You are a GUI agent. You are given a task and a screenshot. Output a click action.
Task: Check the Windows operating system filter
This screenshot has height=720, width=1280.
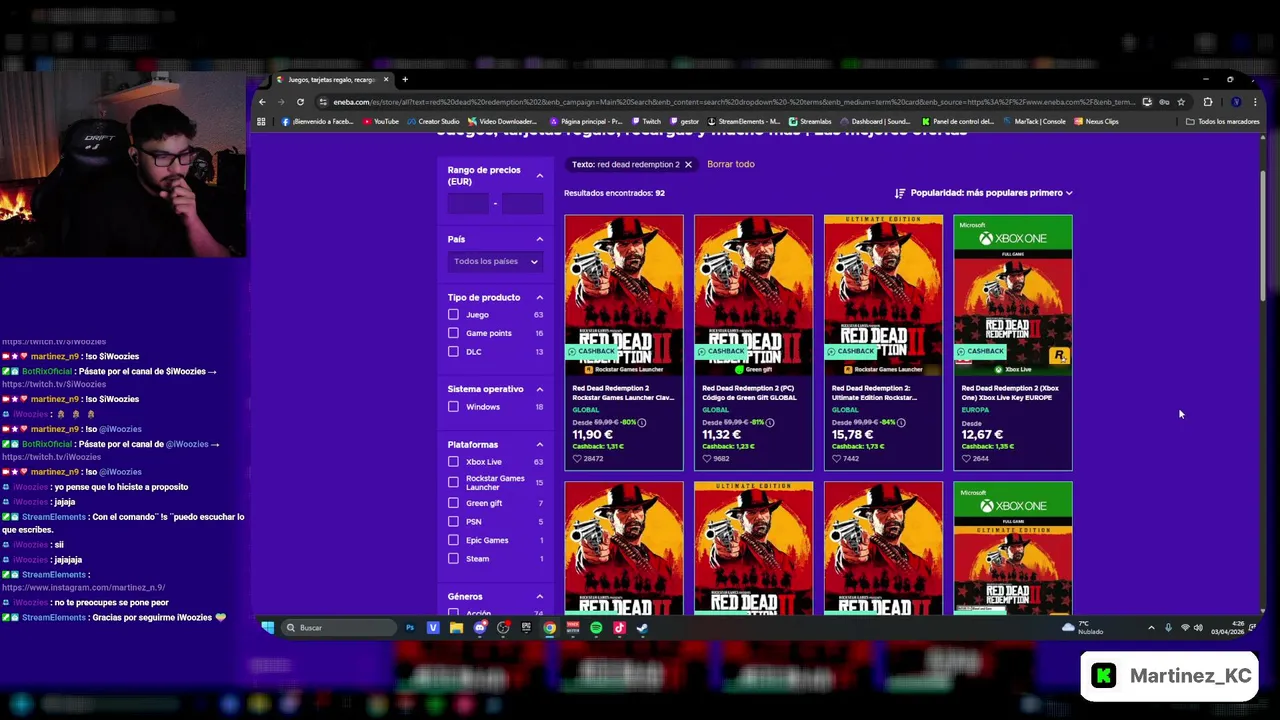[454, 407]
